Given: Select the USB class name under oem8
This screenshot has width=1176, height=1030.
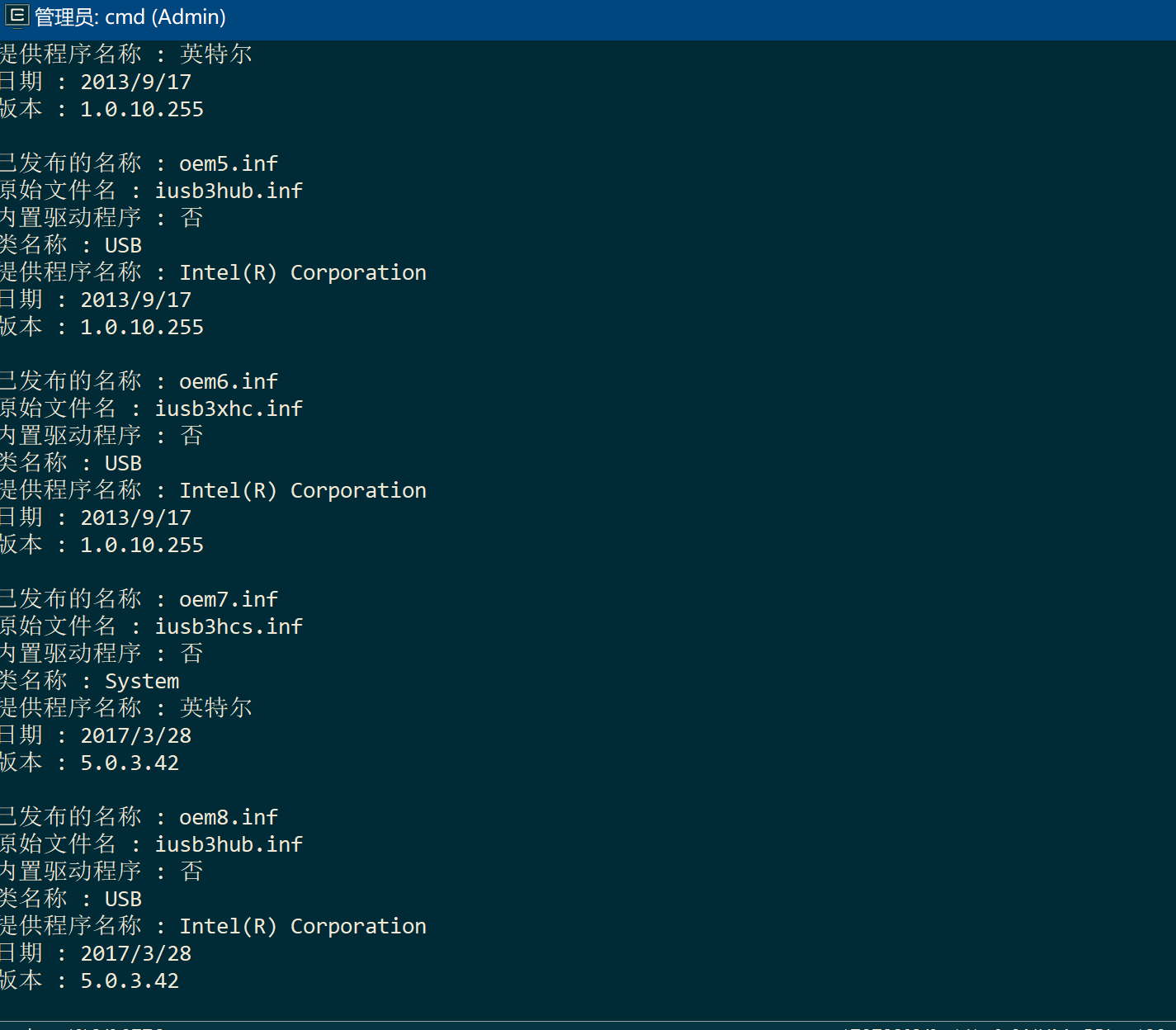Looking at the screenshot, I should pyautogui.click(x=122, y=898).
